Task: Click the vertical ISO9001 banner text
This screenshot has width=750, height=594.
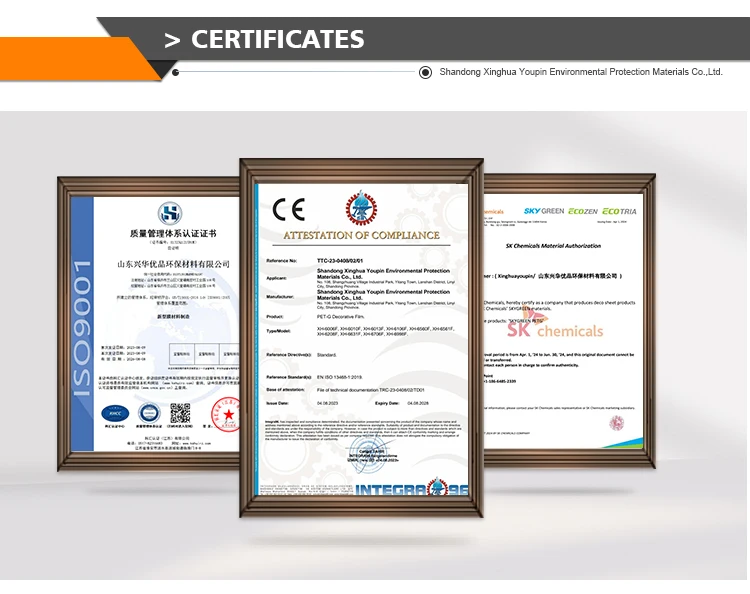Action: click(82, 329)
